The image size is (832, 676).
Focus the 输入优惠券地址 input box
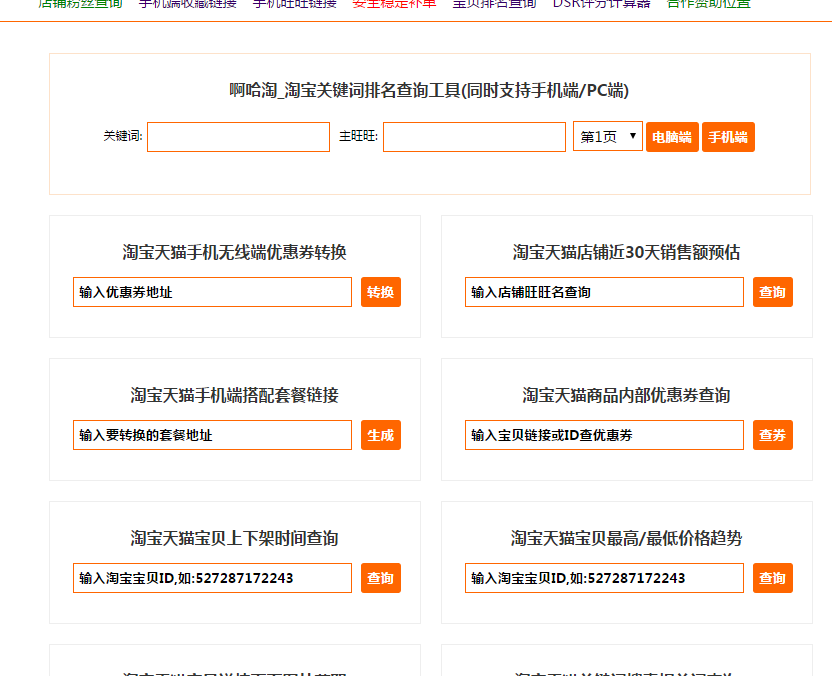click(x=212, y=292)
